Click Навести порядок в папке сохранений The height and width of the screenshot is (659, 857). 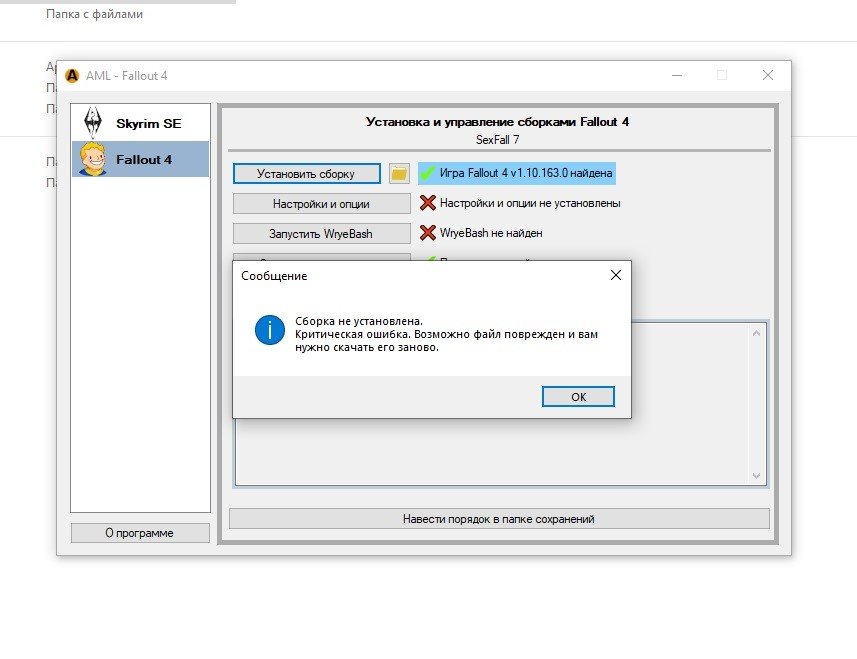pyautogui.click(x=499, y=519)
